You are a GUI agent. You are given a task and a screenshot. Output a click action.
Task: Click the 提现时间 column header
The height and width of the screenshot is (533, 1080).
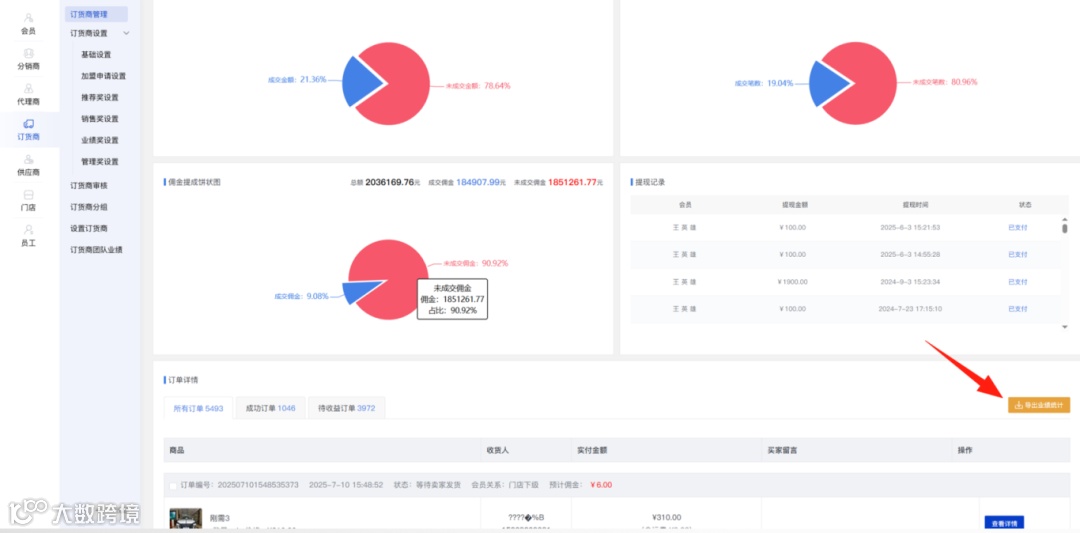point(915,205)
